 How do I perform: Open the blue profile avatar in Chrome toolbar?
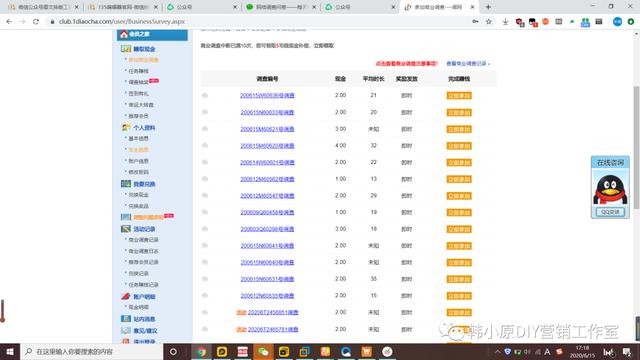pyautogui.click(x=618, y=22)
